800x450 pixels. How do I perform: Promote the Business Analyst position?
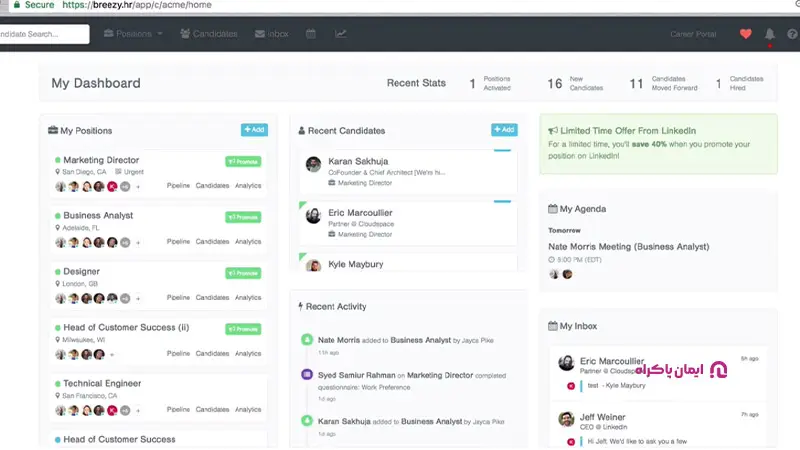point(243,216)
